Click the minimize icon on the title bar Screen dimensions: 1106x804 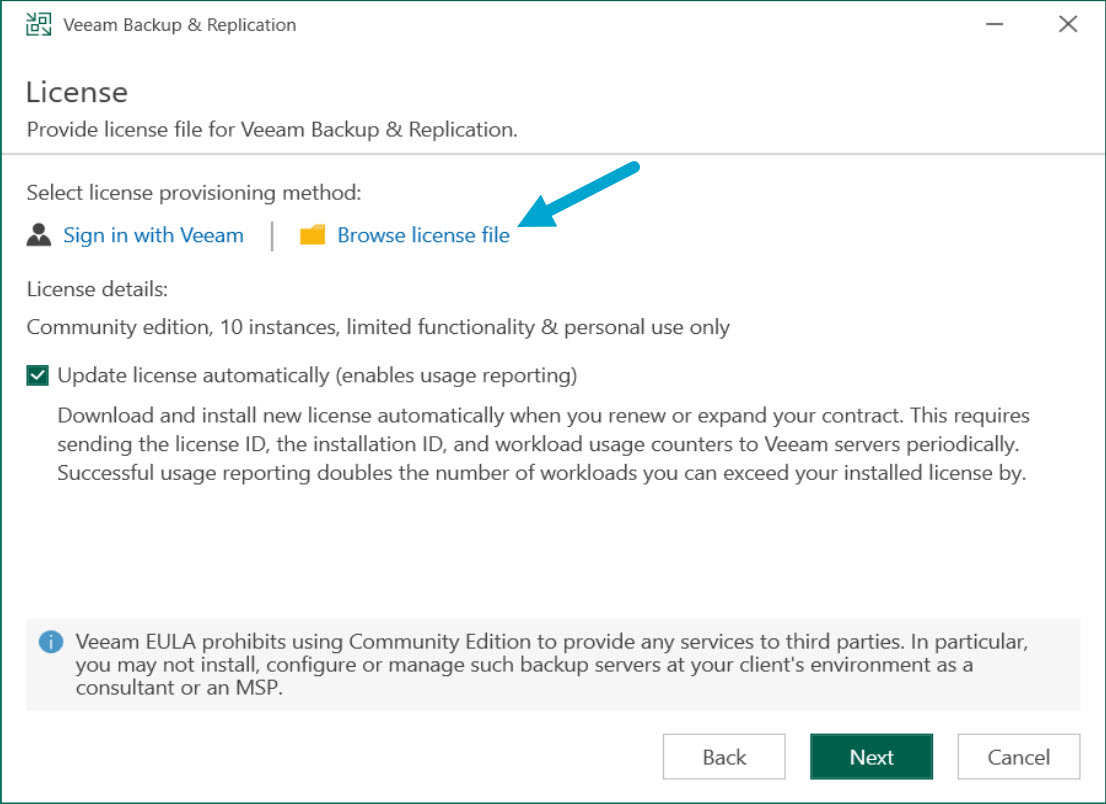tap(994, 23)
